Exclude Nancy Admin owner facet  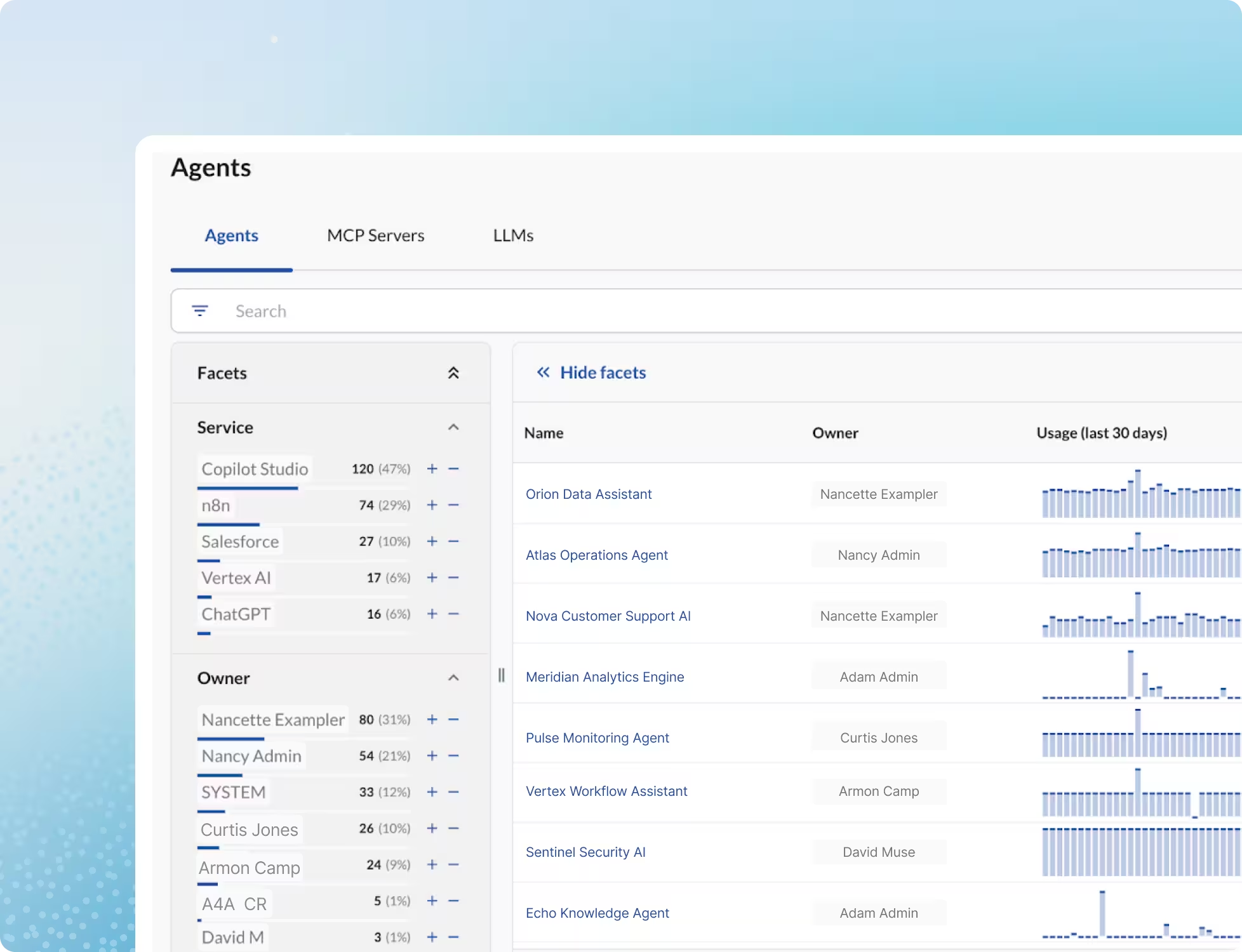point(453,756)
